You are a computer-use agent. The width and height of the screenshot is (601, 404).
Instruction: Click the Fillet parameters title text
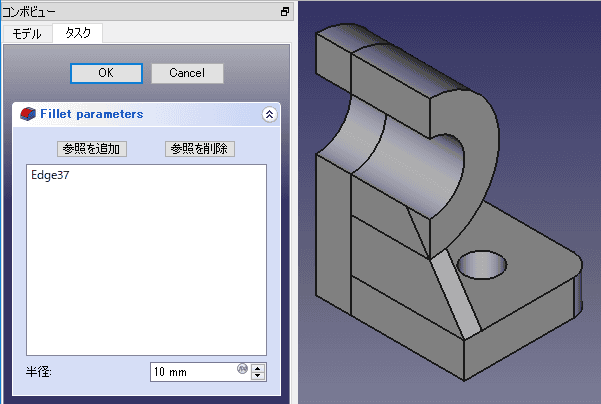click(x=92, y=114)
